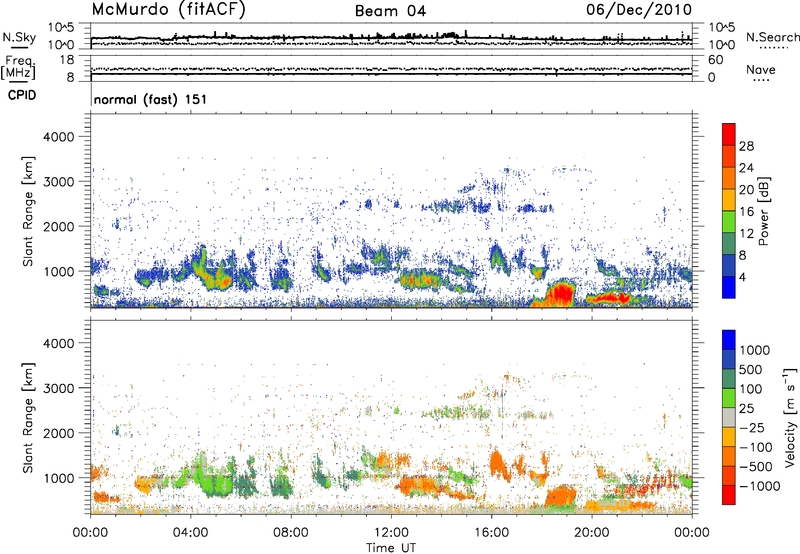
Task: Click the 16:00 time axis tick label
Action: tap(491, 533)
